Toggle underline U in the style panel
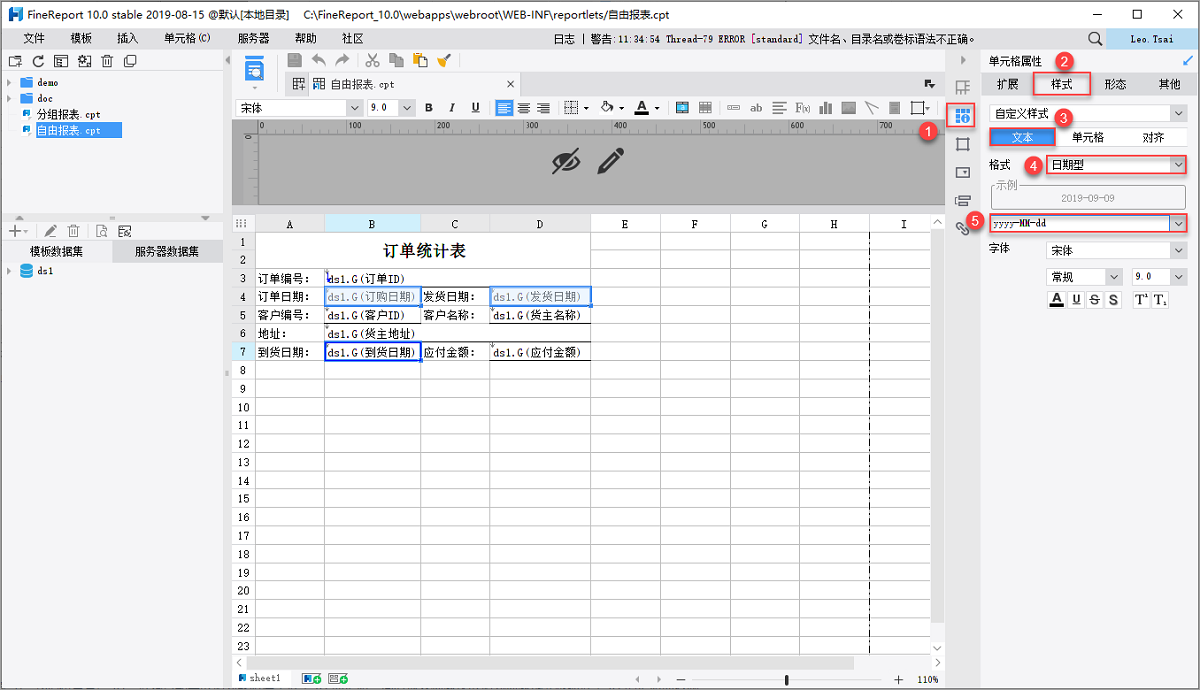This screenshot has width=1200, height=690. [1076, 300]
